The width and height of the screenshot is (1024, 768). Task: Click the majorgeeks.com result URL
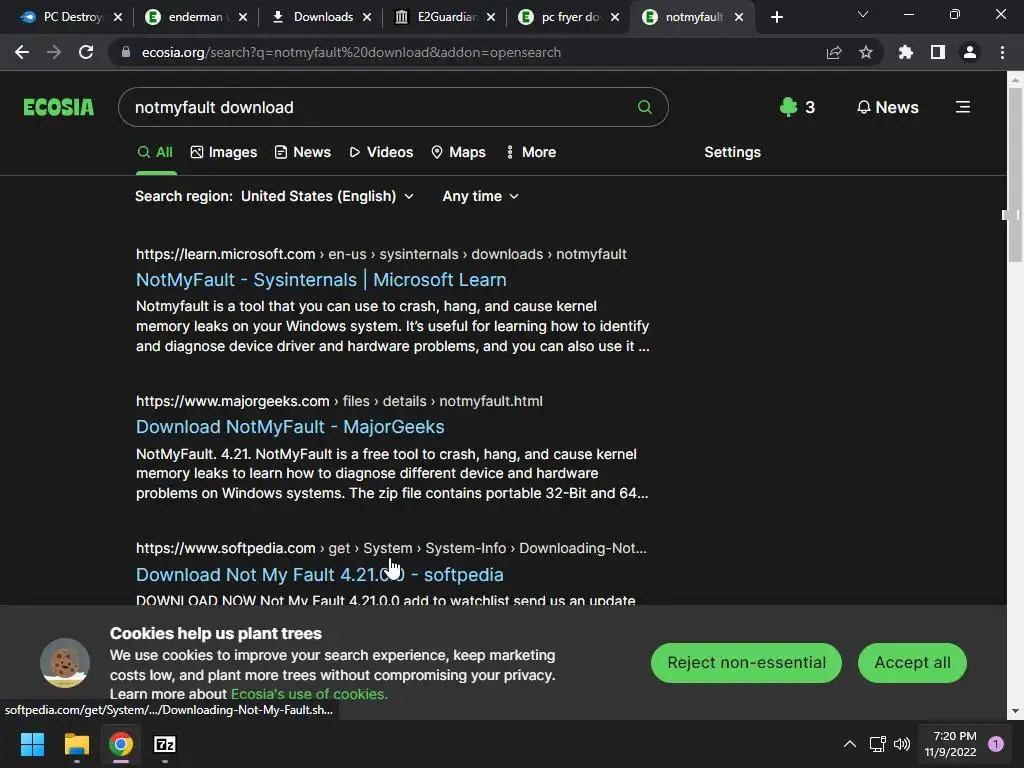(339, 401)
